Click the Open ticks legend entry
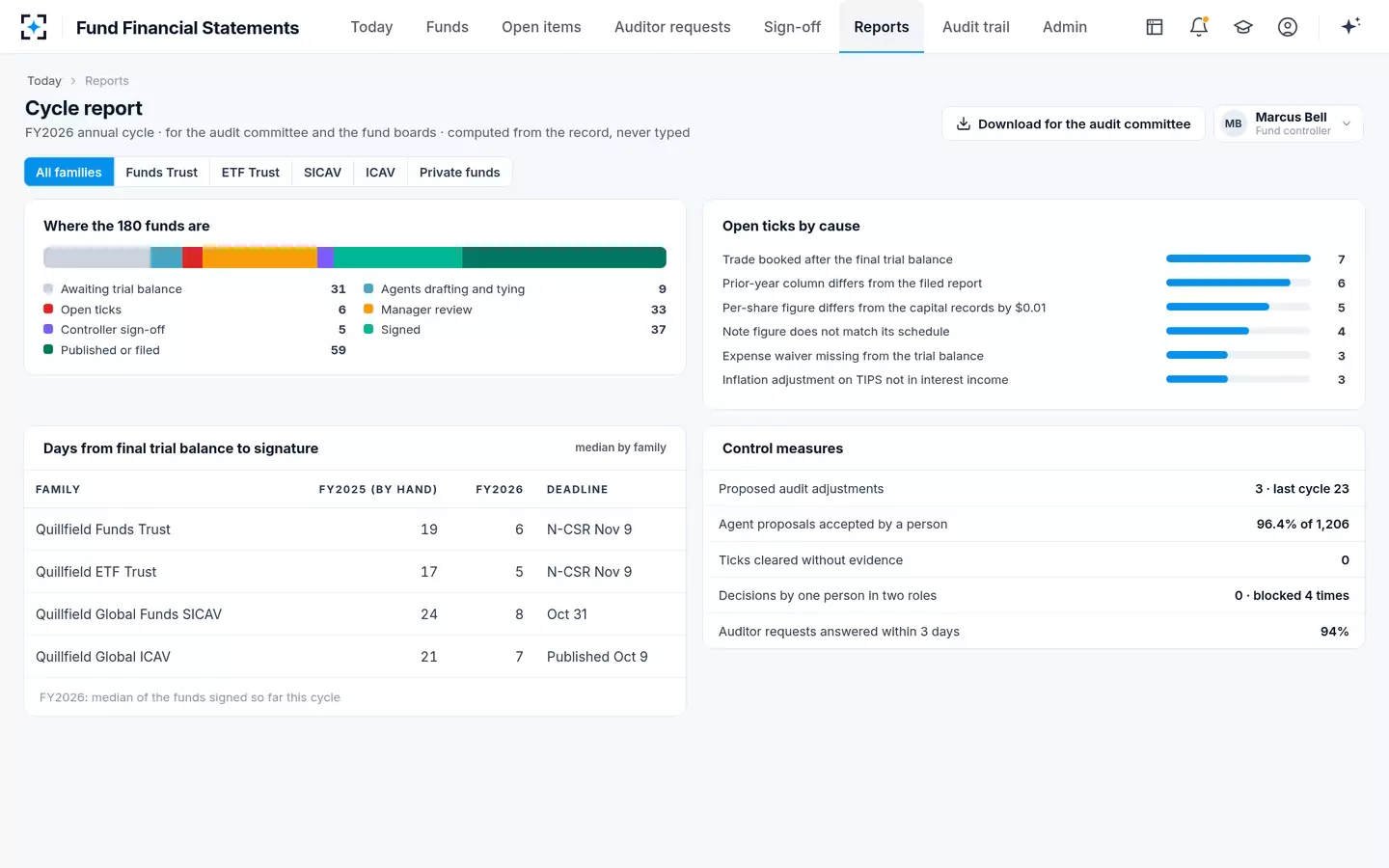Viewport: 1389px width, 868px height. 195,310
